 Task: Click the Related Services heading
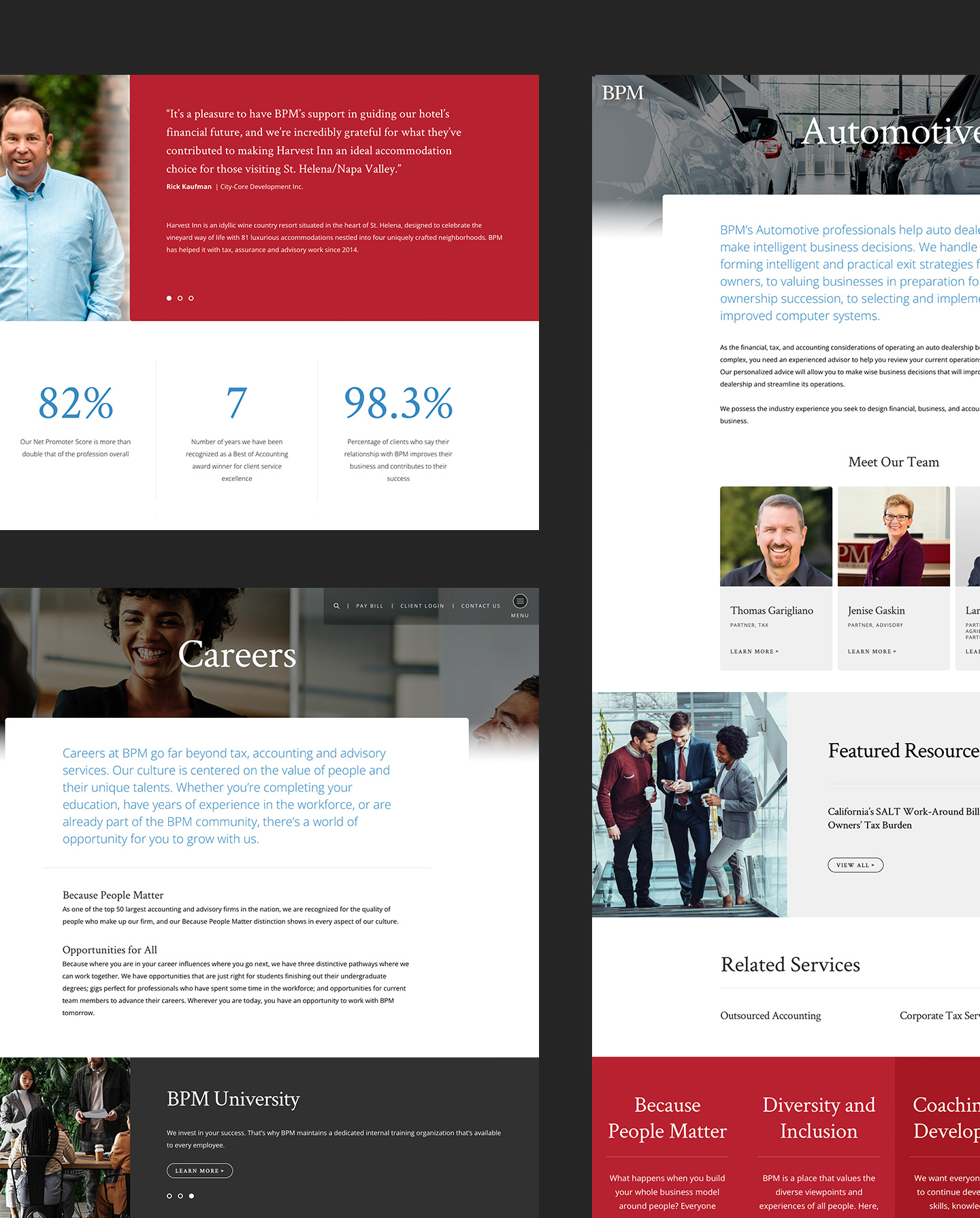tap(790, 965)
